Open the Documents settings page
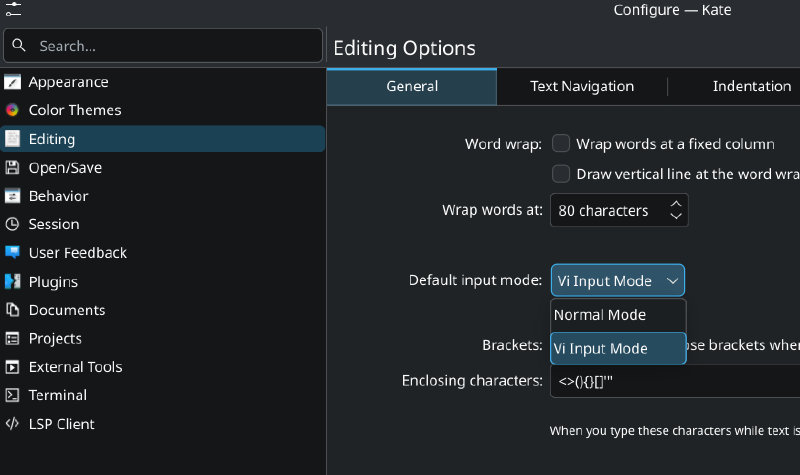Screen dimensions: 800x475 point(162,310)
